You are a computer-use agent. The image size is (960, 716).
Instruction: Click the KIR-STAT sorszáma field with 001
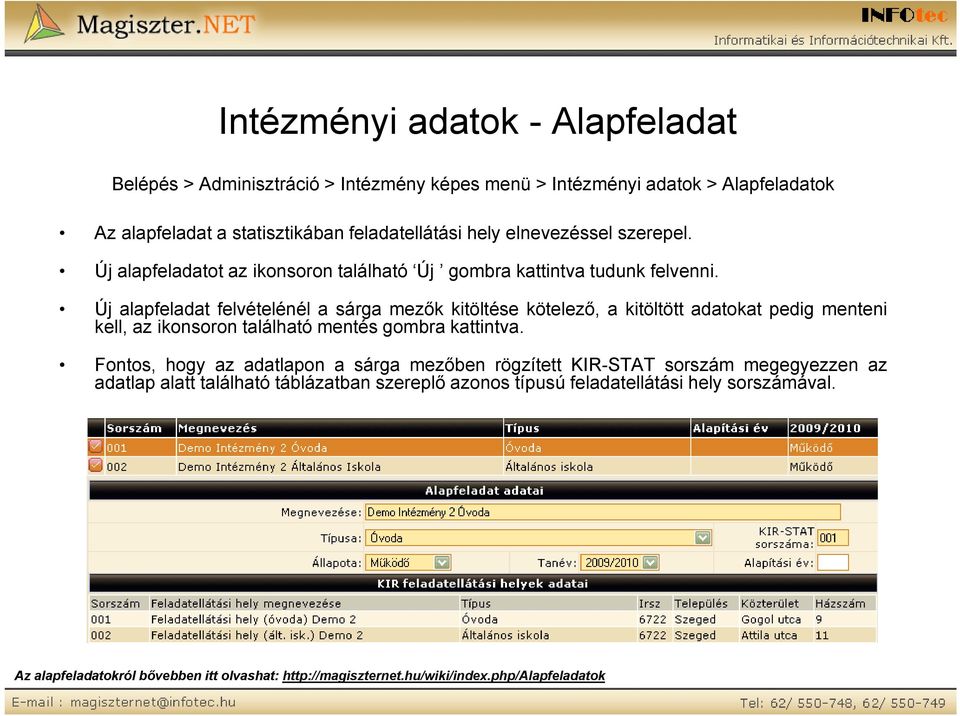833,538
